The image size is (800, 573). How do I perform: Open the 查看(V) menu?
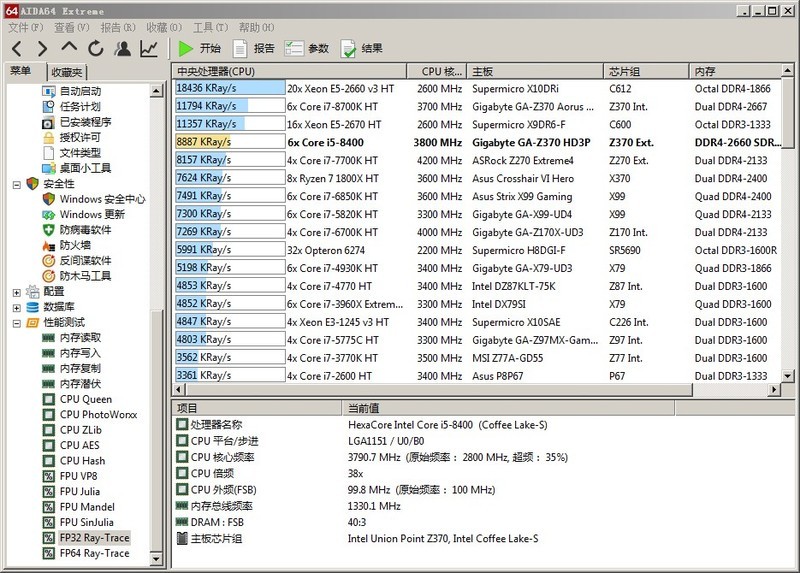pyautogui.click(x=71, y=27)
